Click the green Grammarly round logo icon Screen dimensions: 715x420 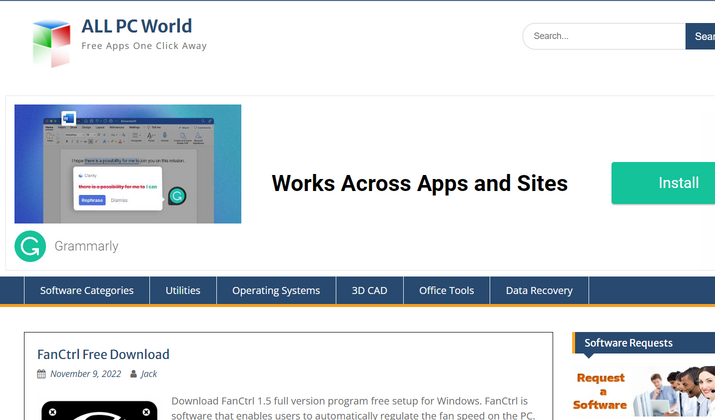pyautogui.click(x=30, y=246)
